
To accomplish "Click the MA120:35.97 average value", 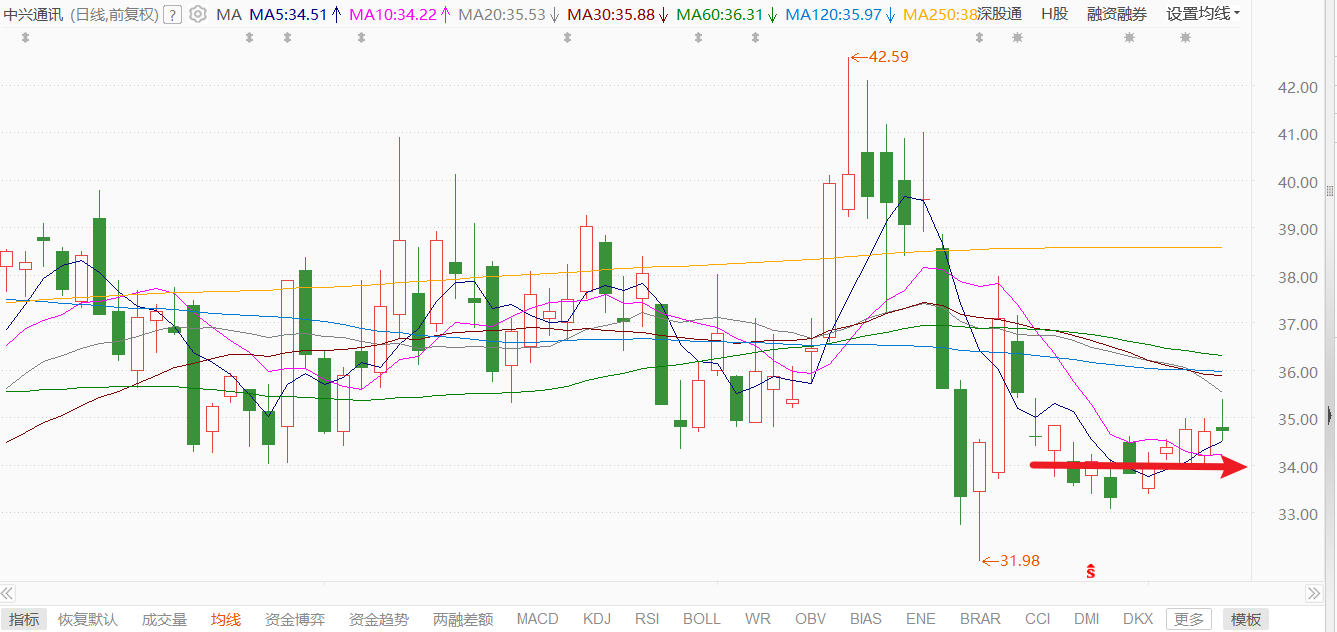I will pos(833,14).
